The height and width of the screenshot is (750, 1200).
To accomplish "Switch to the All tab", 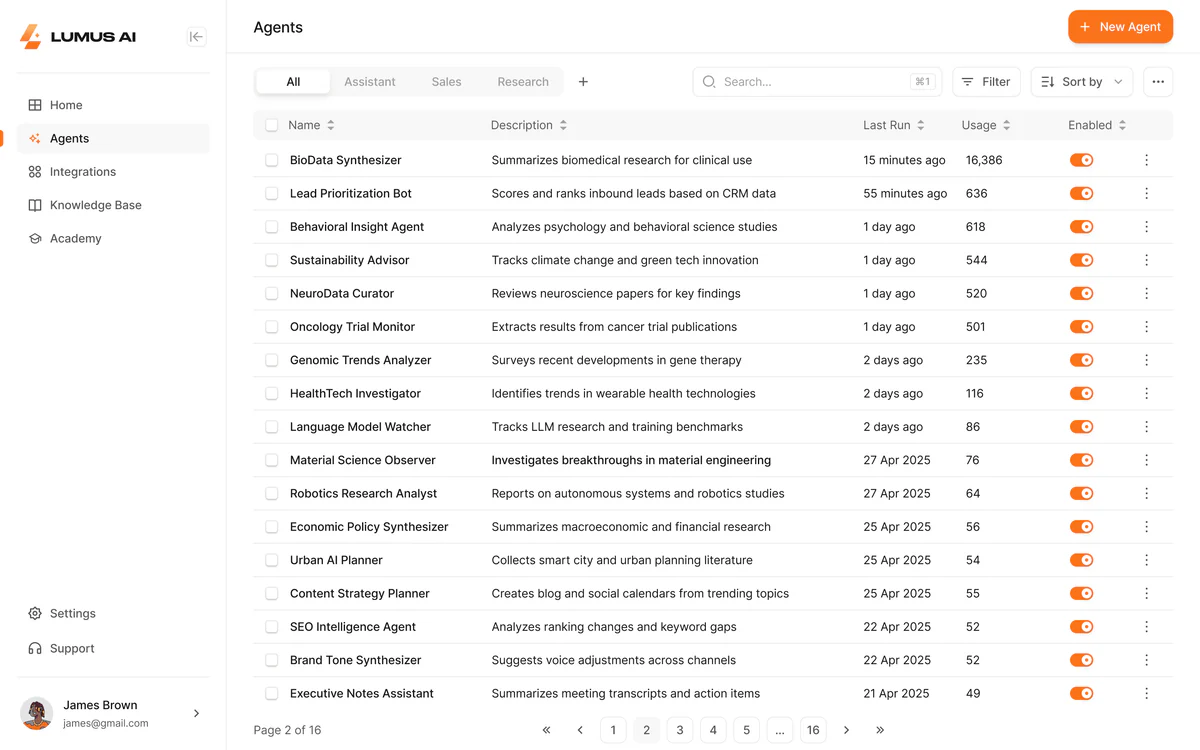I will (293, 82).
